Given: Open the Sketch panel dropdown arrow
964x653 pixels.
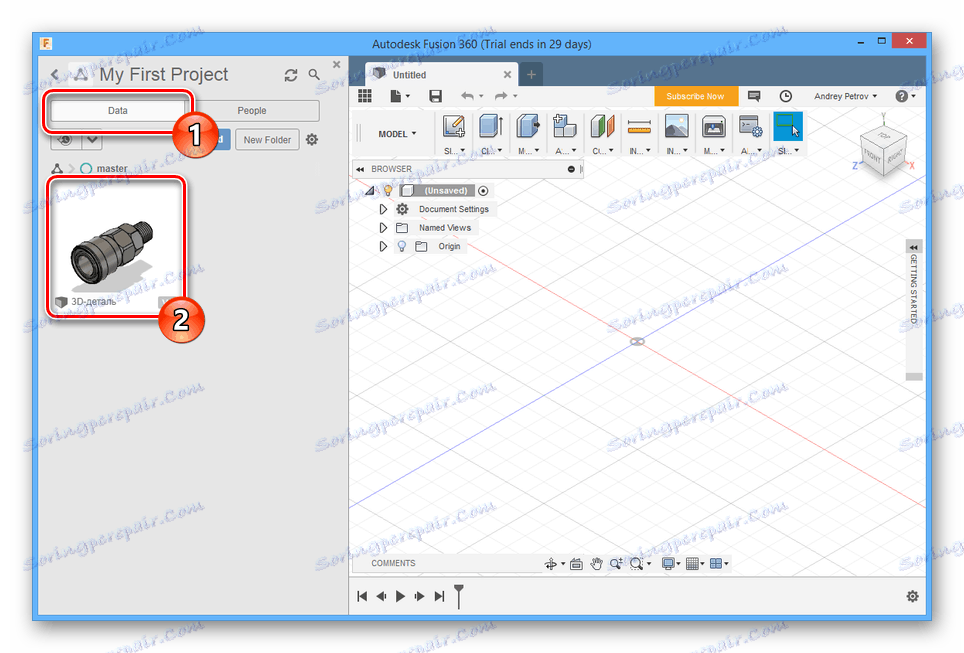Looking at the screenshot, I should point(462,151).
